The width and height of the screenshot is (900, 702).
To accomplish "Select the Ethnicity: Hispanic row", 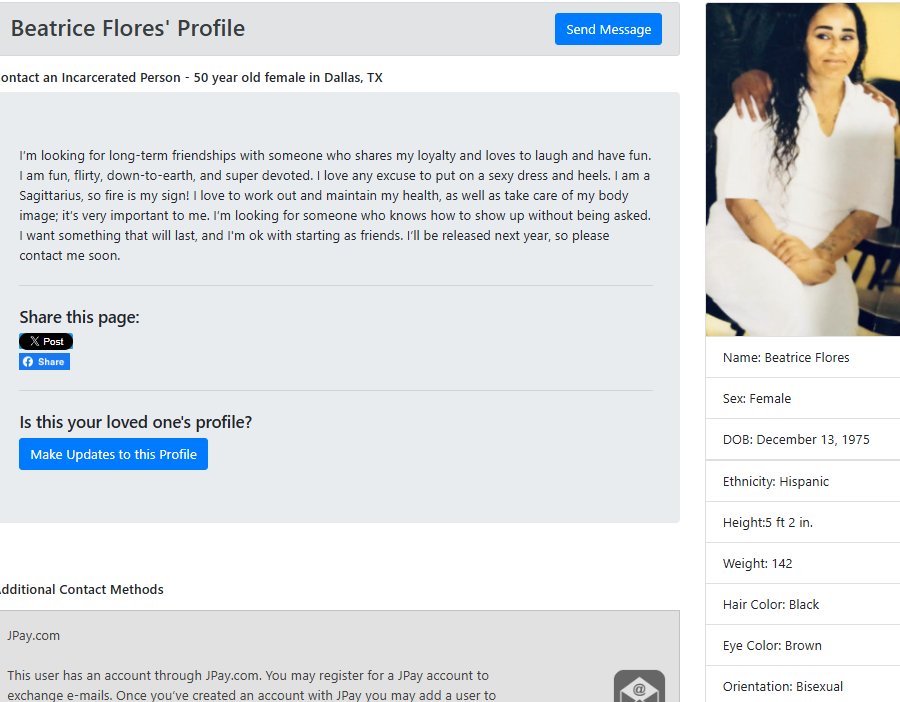I will (802, 482).
